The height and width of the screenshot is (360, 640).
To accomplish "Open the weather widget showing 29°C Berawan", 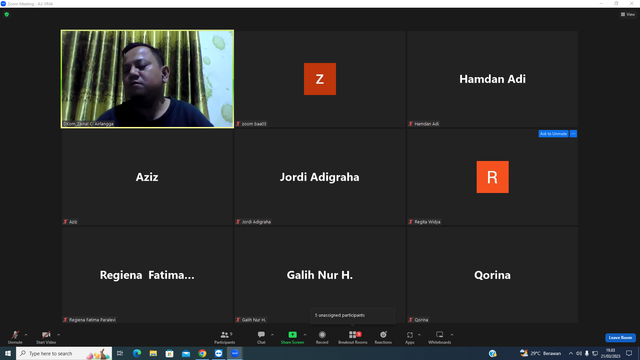I will [x=540, y=353].
